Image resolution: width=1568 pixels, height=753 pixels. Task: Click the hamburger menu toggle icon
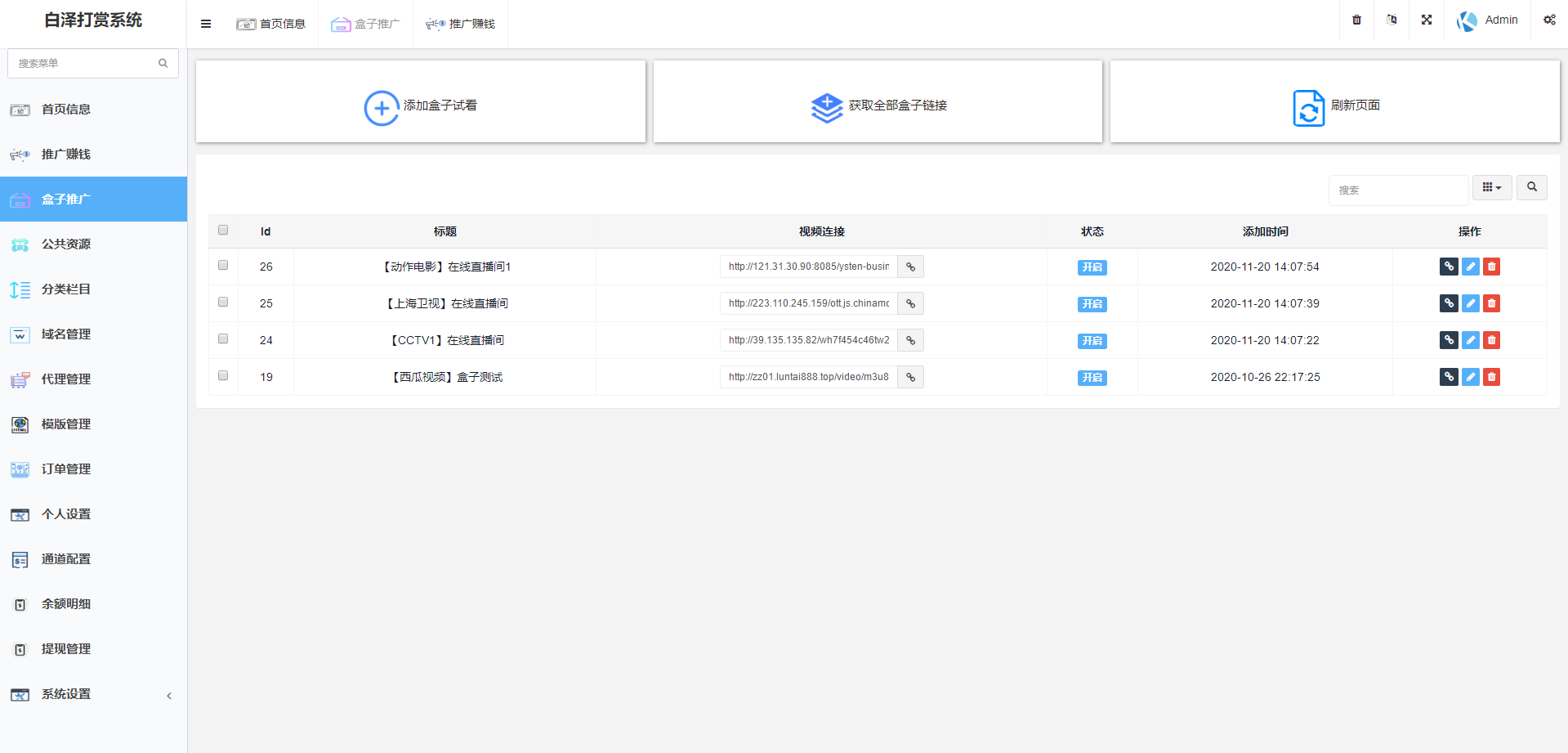pyautogui.click(x=206, y=24)
